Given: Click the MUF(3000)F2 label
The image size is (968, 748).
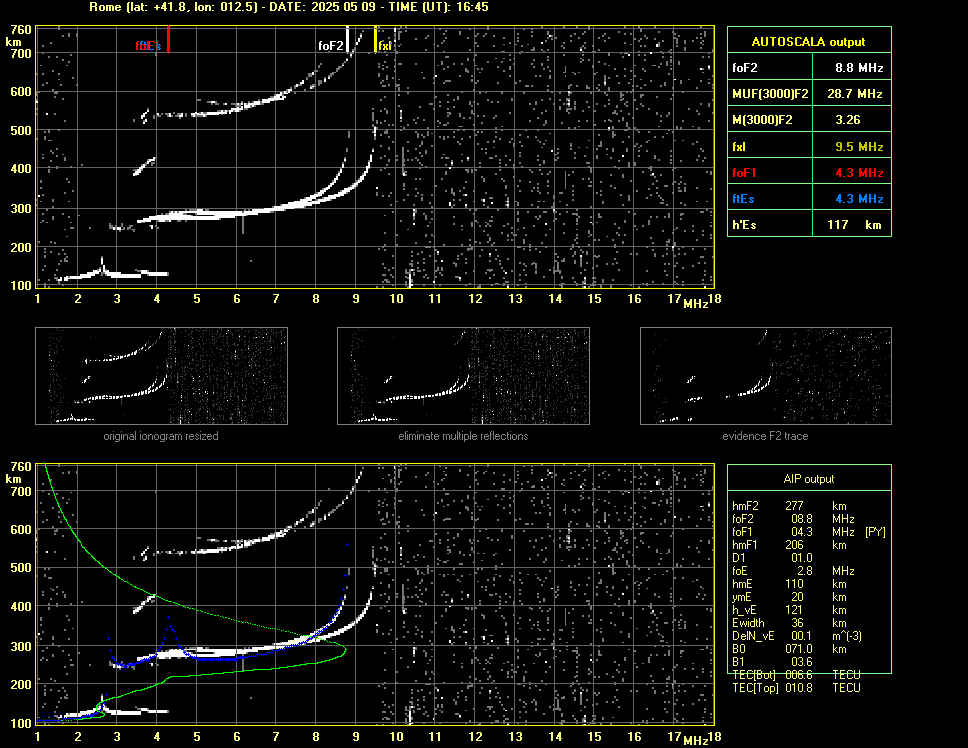Looking at the screenshot, I should pyautogui.click(x=770, y=94).
